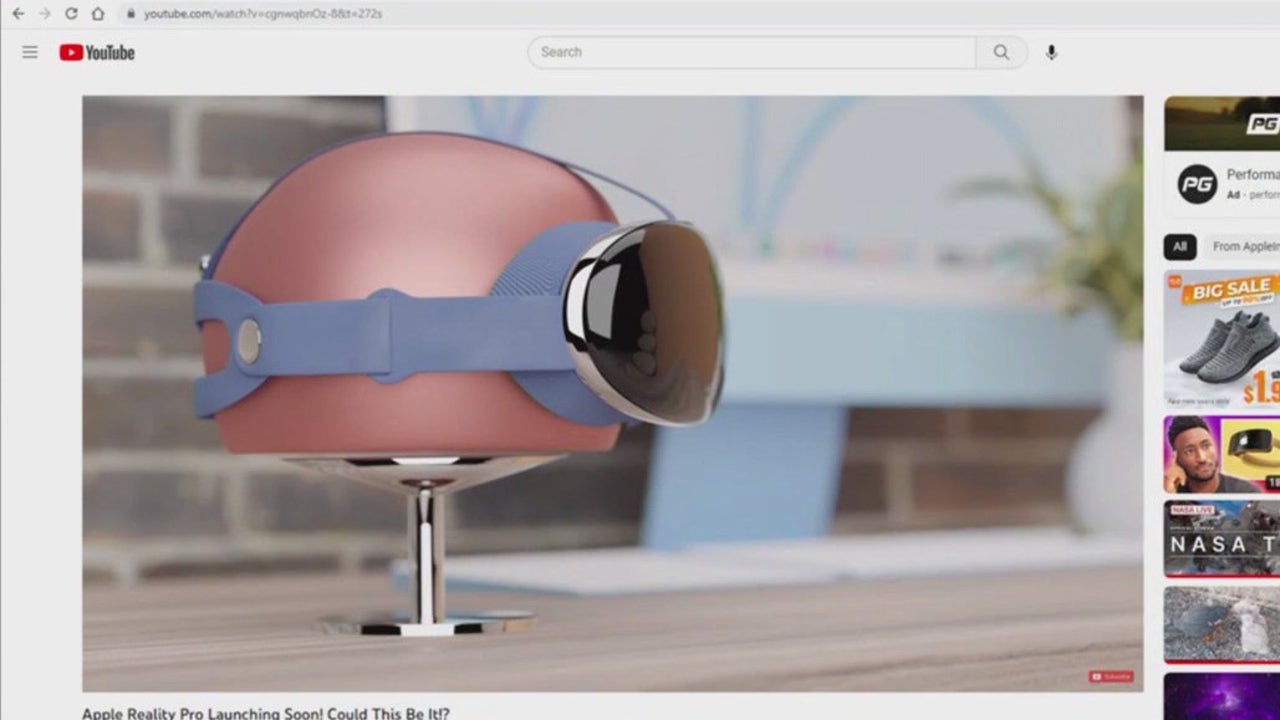Click the Apple Reality Pro video player
This screenshot has width=1280, height=720.
pyautogui.click(x=612, y=393)
